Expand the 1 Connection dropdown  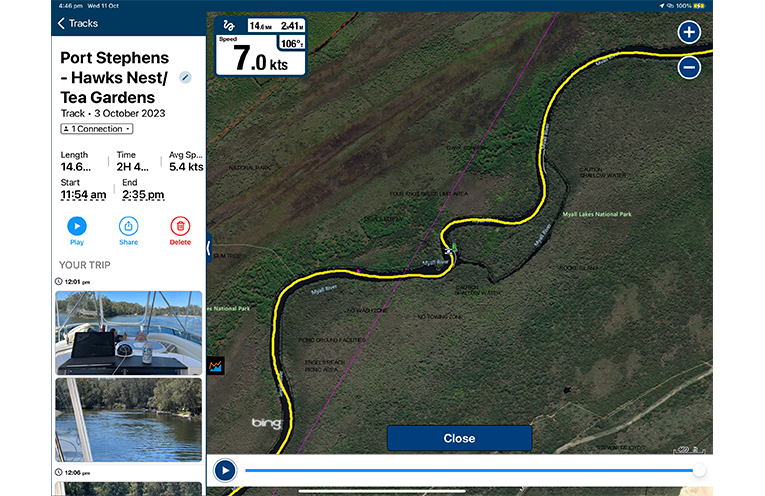point(97,129)
